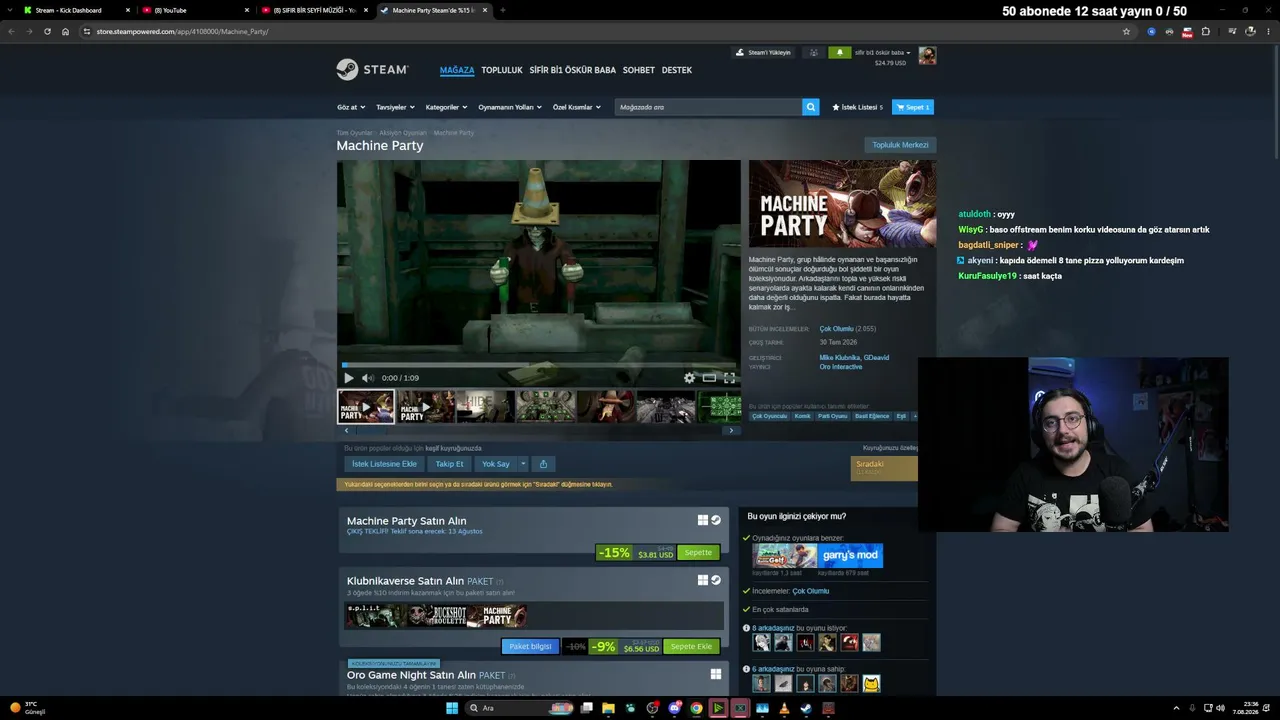Open SİFİR Bİ1 ÖSKÜR BABA profile menu

pos(573,70)
